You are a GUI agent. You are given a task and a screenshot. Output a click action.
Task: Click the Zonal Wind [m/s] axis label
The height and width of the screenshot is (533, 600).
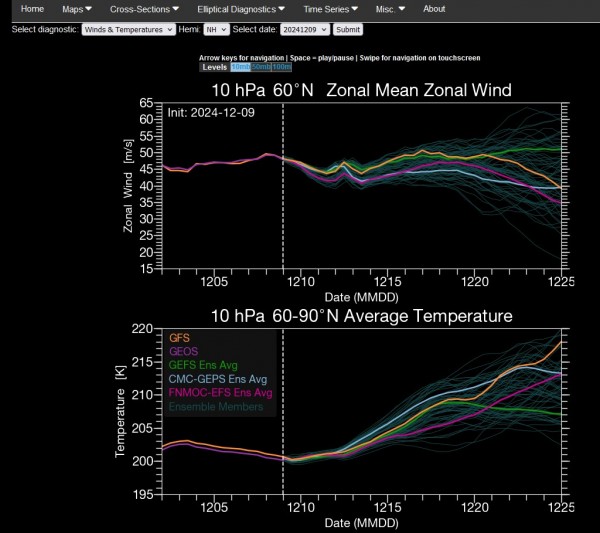point(129,186)
